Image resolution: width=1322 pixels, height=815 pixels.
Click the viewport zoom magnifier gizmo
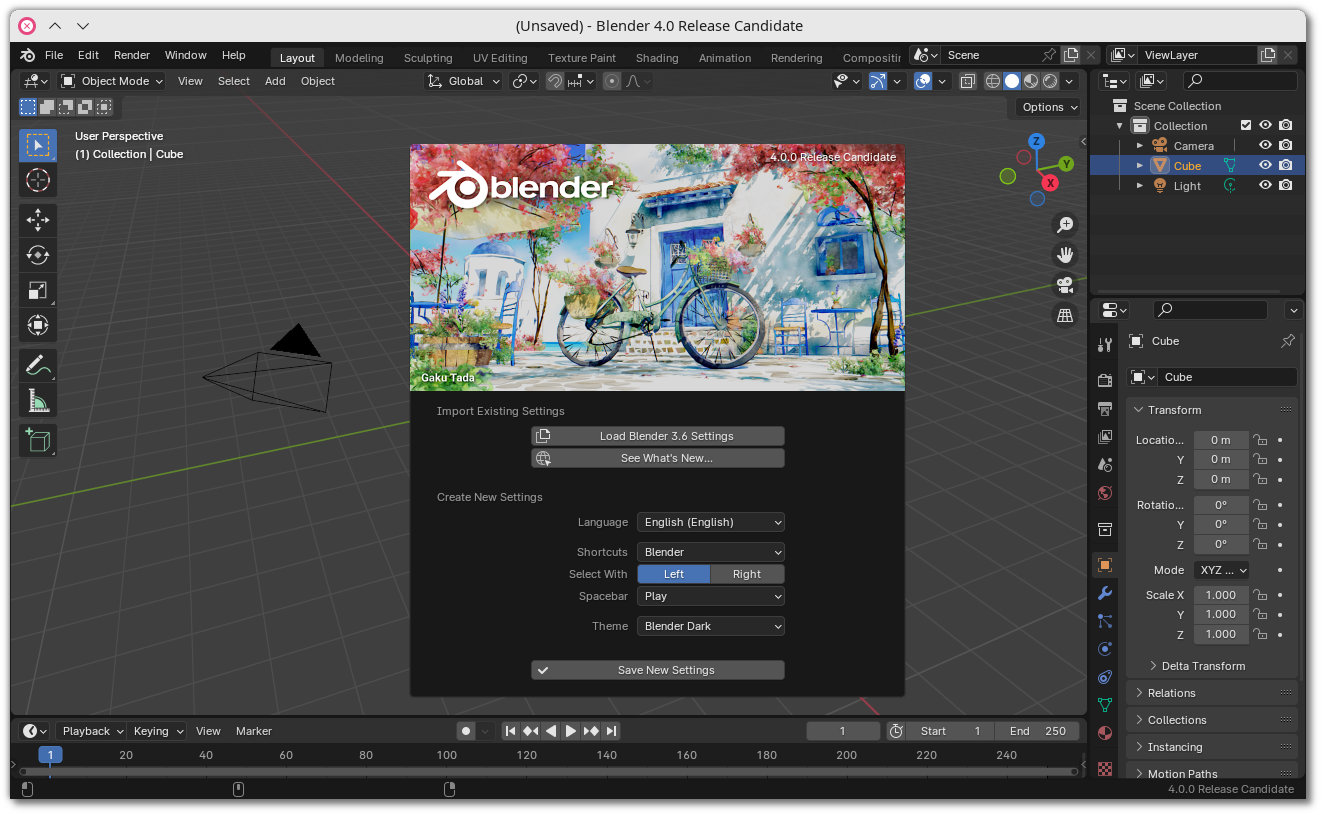pyautogui.click(x=1065, y=225)
